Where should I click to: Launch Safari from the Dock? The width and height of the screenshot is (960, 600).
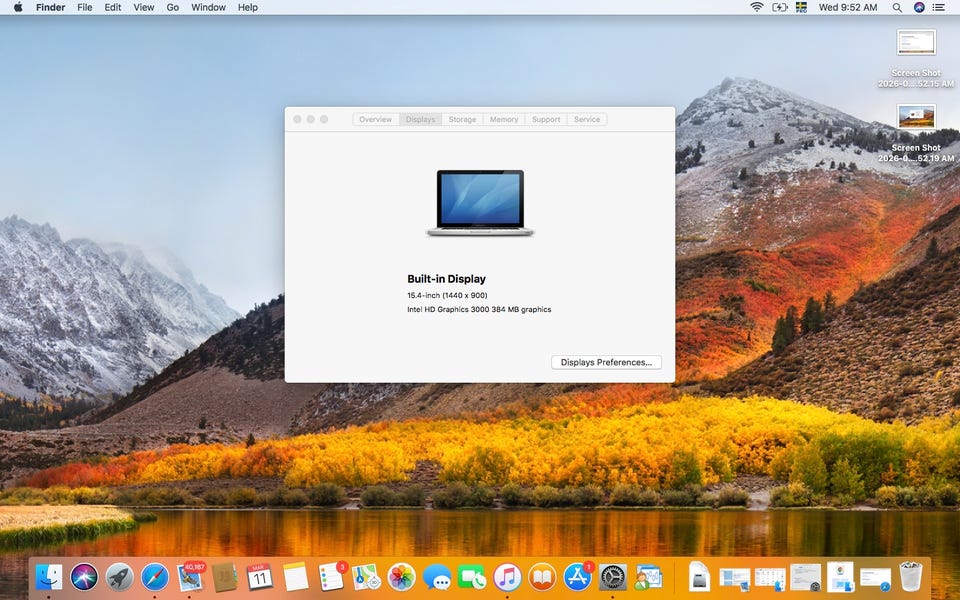tap(155, 576)
